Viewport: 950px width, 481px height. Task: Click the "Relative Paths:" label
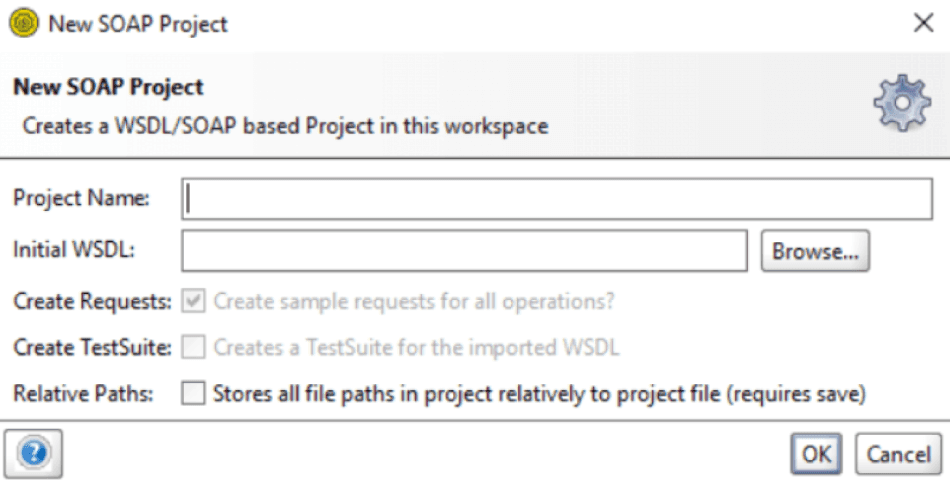(83, 394)
